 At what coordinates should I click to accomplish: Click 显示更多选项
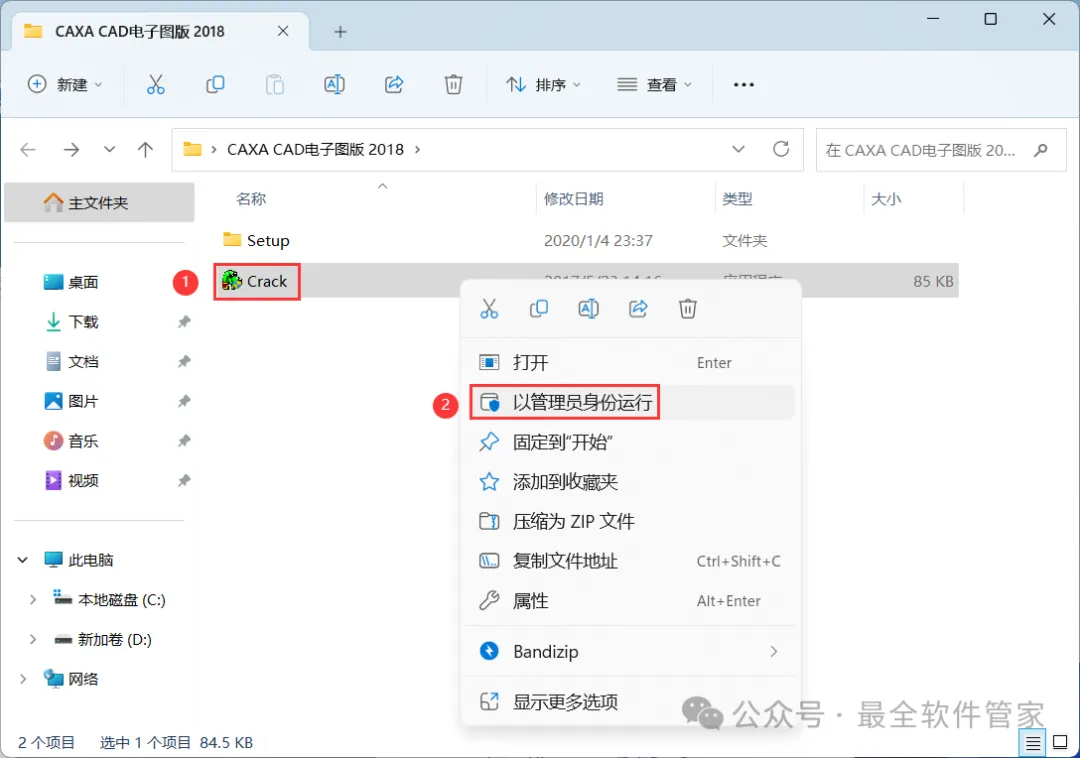(631, 702)
